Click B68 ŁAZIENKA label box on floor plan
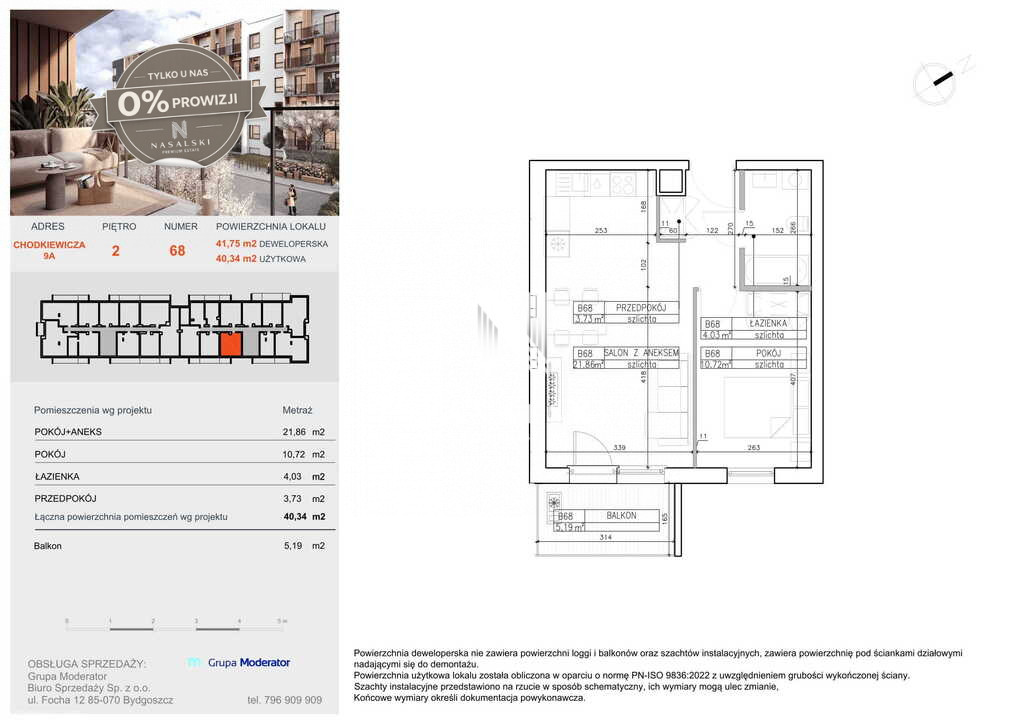 click(753, 328)
